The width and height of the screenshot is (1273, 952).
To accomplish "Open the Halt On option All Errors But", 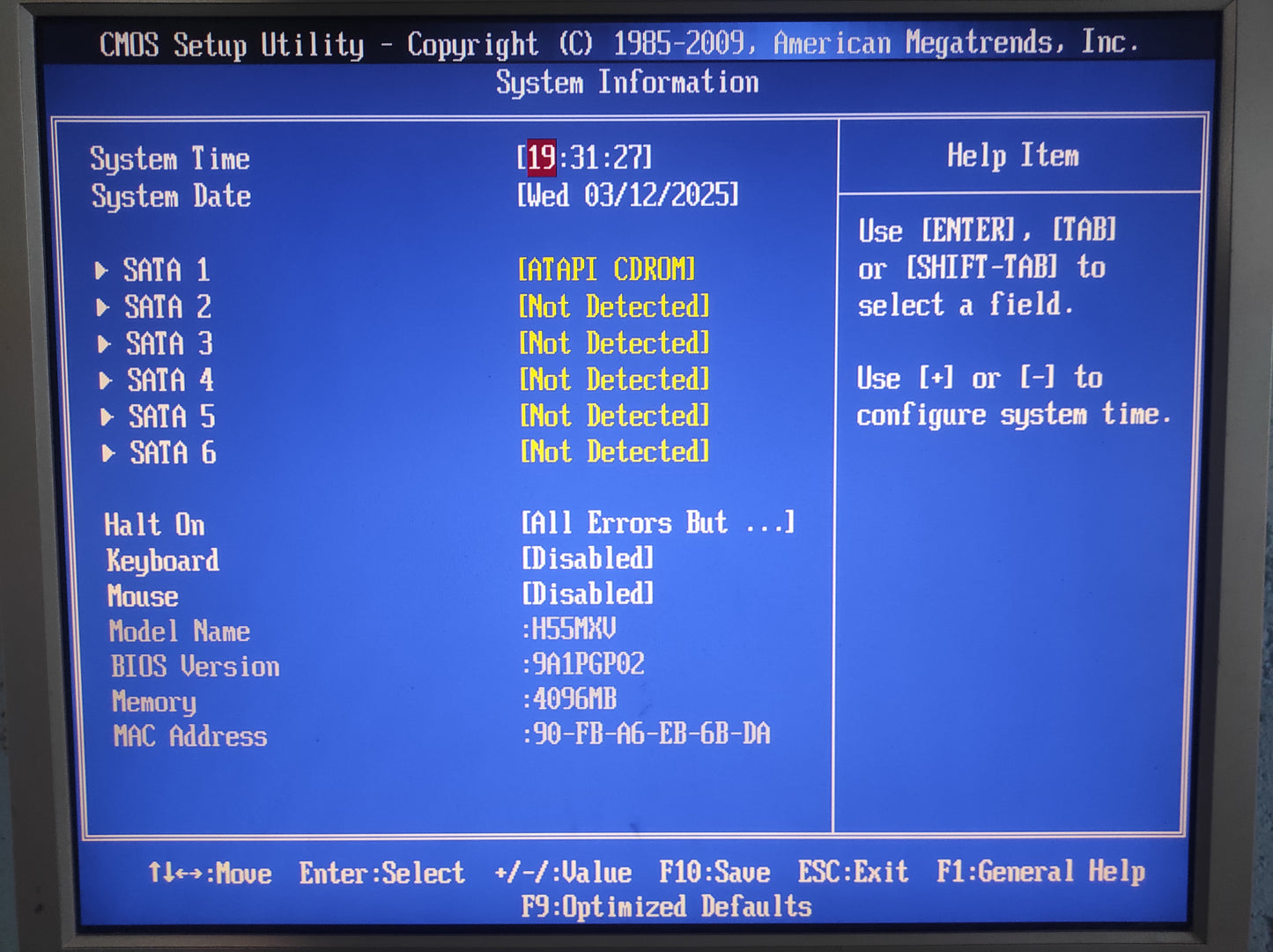I will [x=657, y=523].
